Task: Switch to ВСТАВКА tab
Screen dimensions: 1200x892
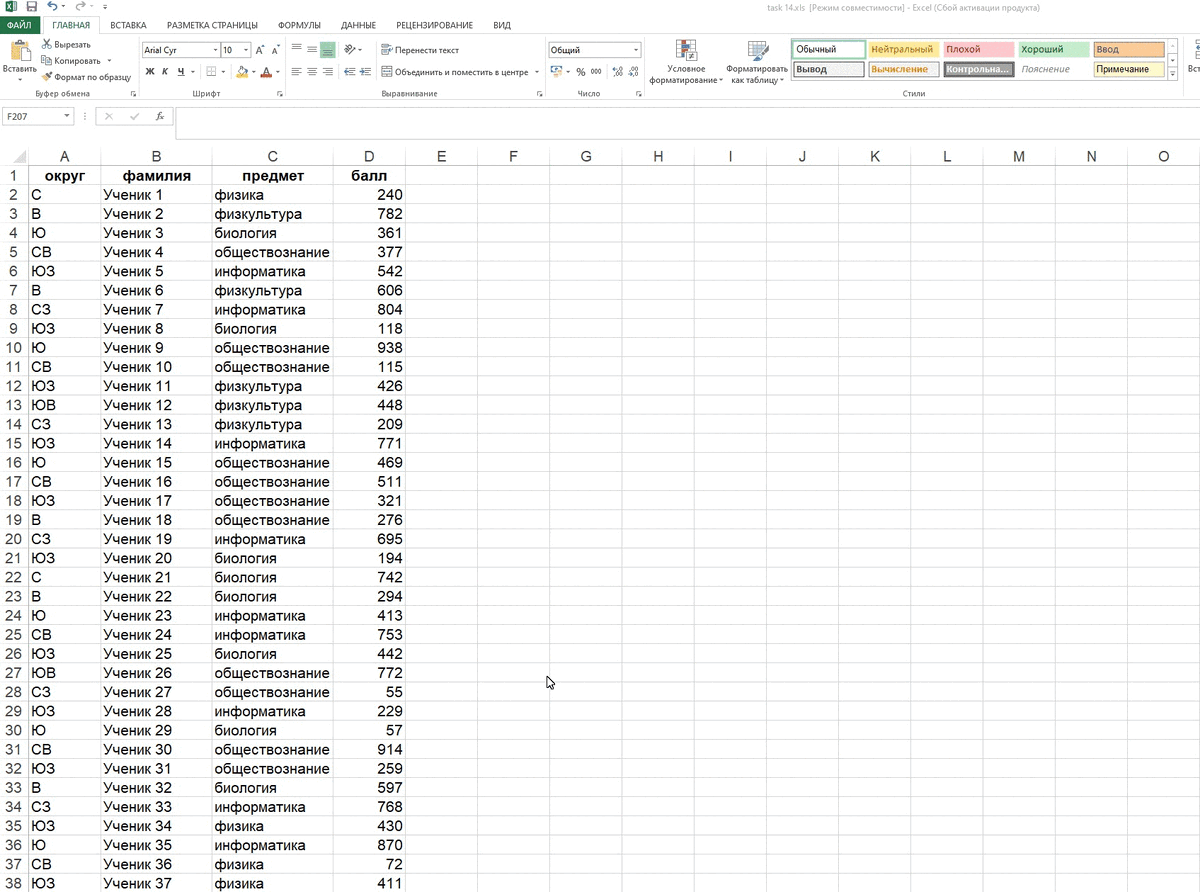Action: pos(128,25)
